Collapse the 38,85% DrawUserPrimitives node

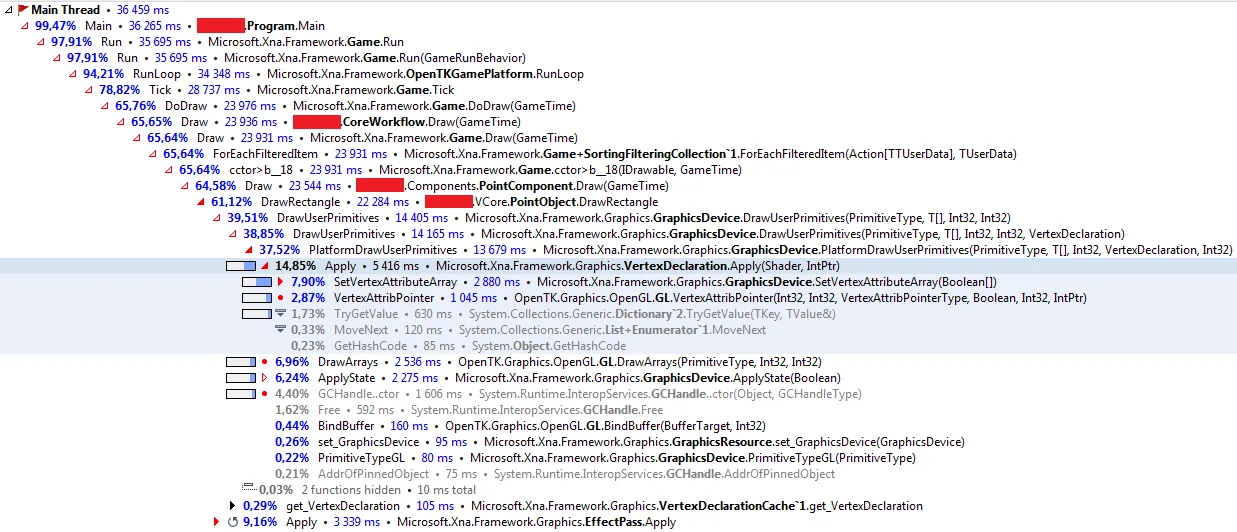pos(233,234)
